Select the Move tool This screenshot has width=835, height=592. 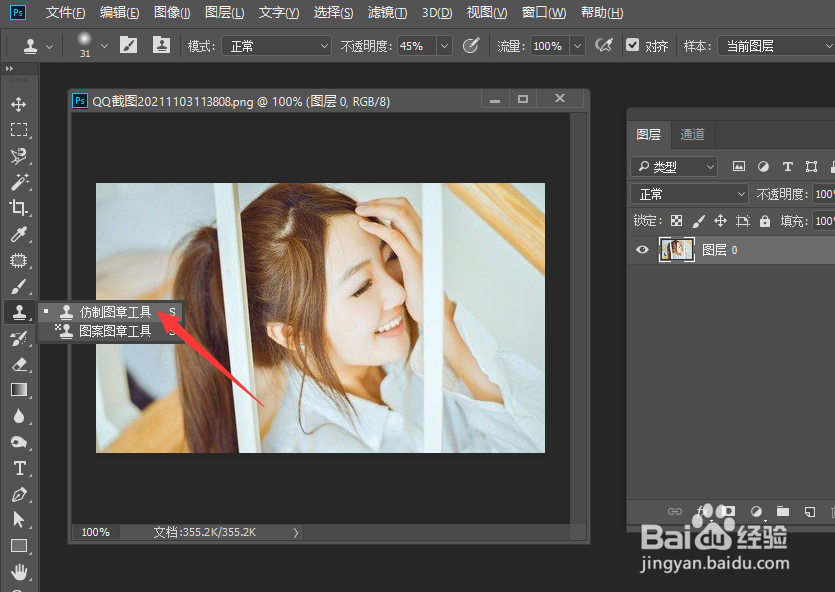(19, 104)
